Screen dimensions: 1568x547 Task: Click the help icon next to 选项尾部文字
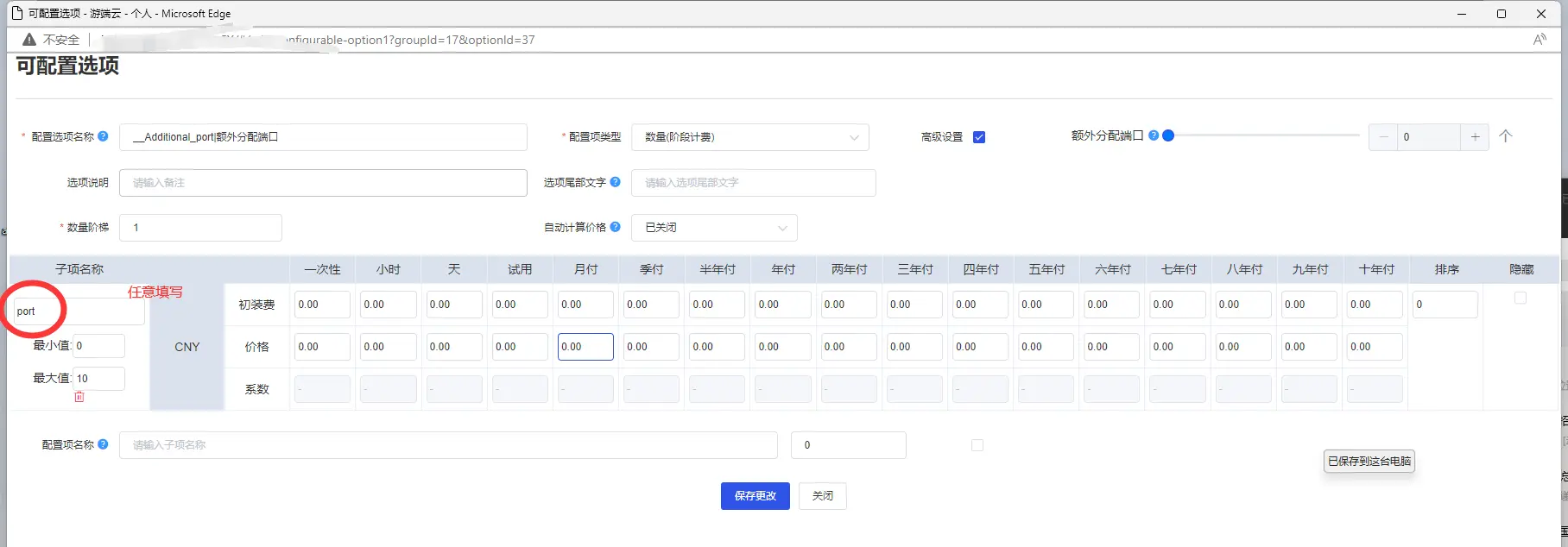click(x=615, y=182)
